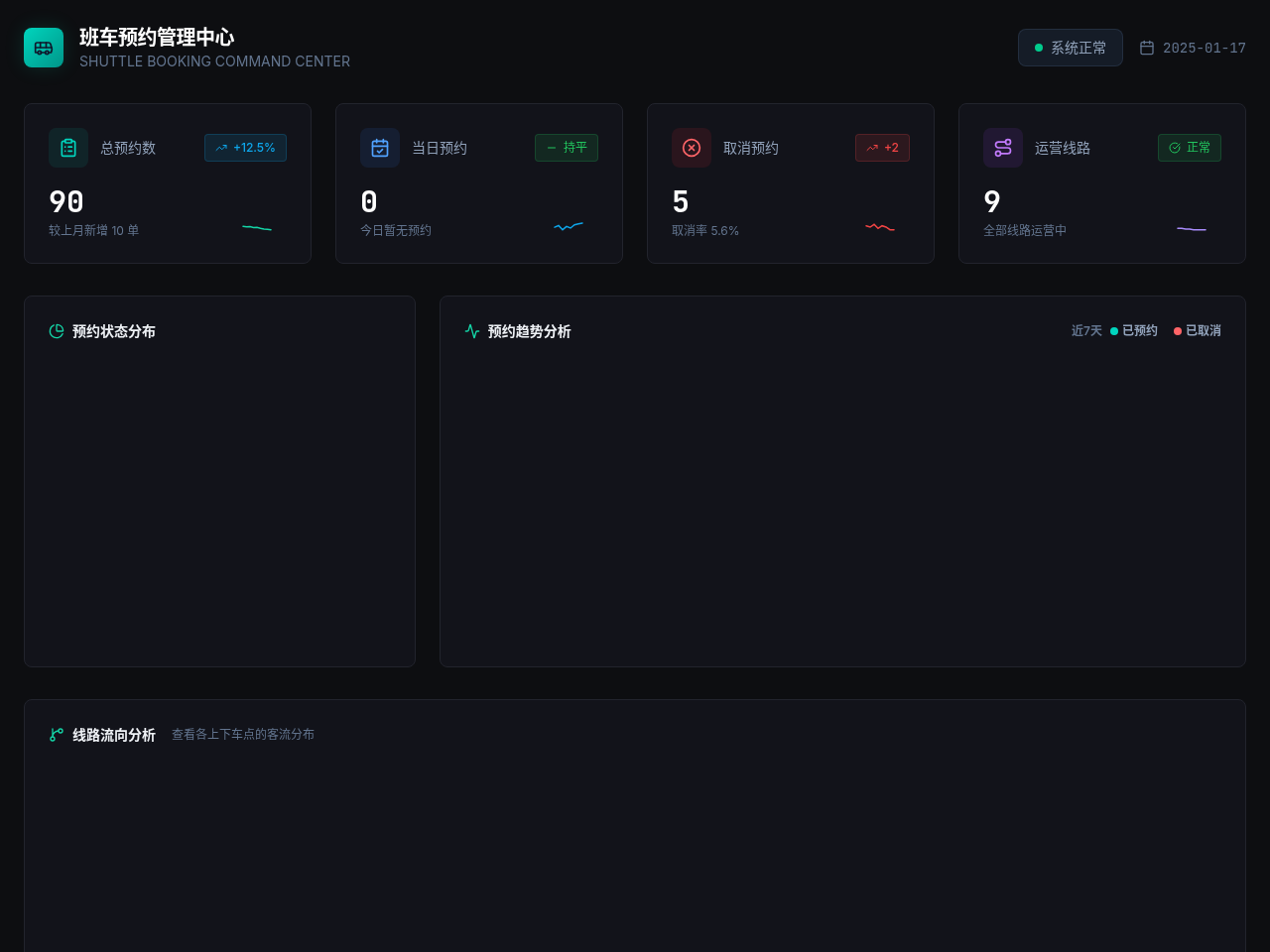The width and height of the screenshot is (1270, 952).
Task: Click the 运营线路 label
Action: (1063, 148)
